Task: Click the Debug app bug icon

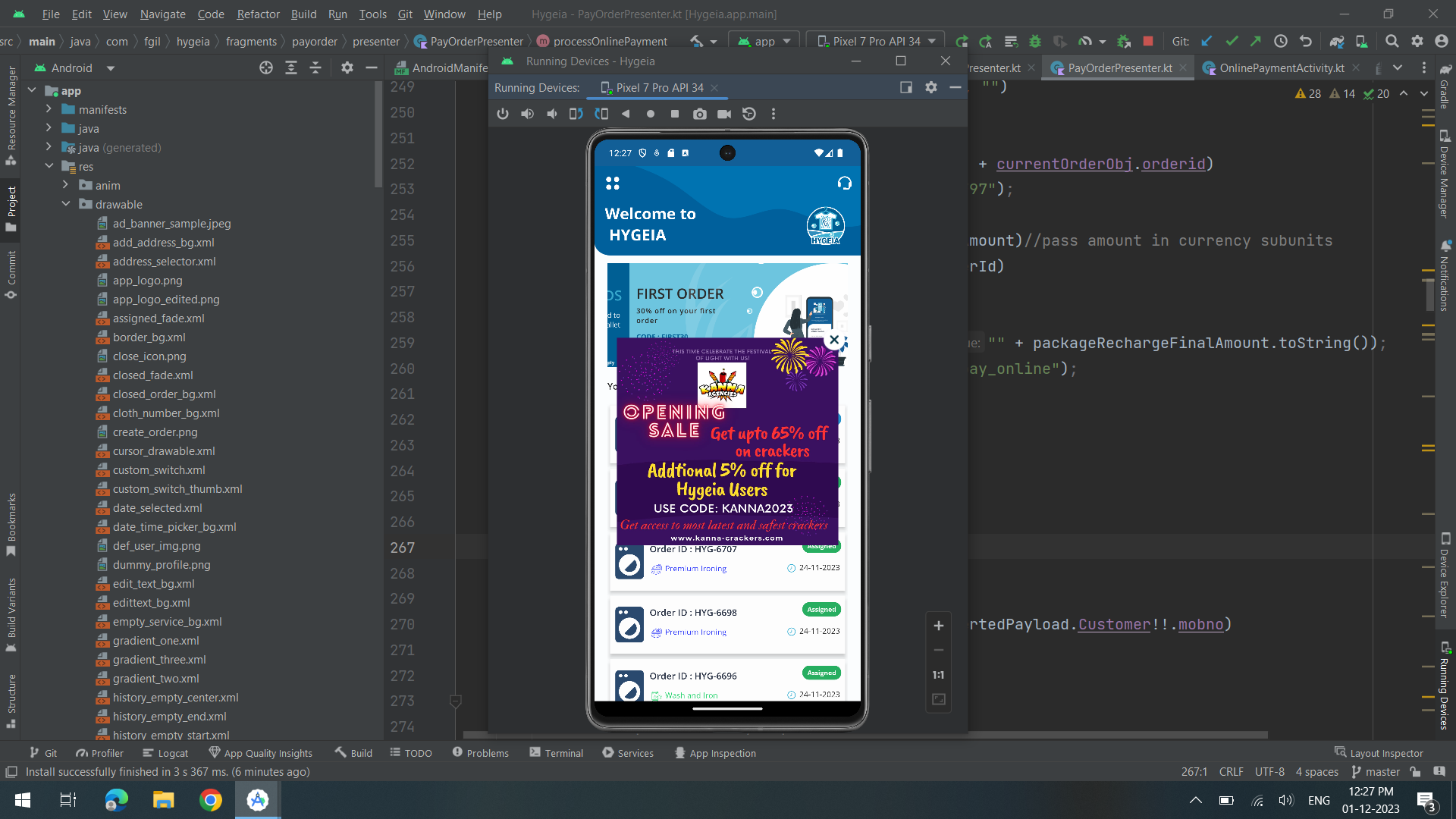Action: (x=1035, y=42)
